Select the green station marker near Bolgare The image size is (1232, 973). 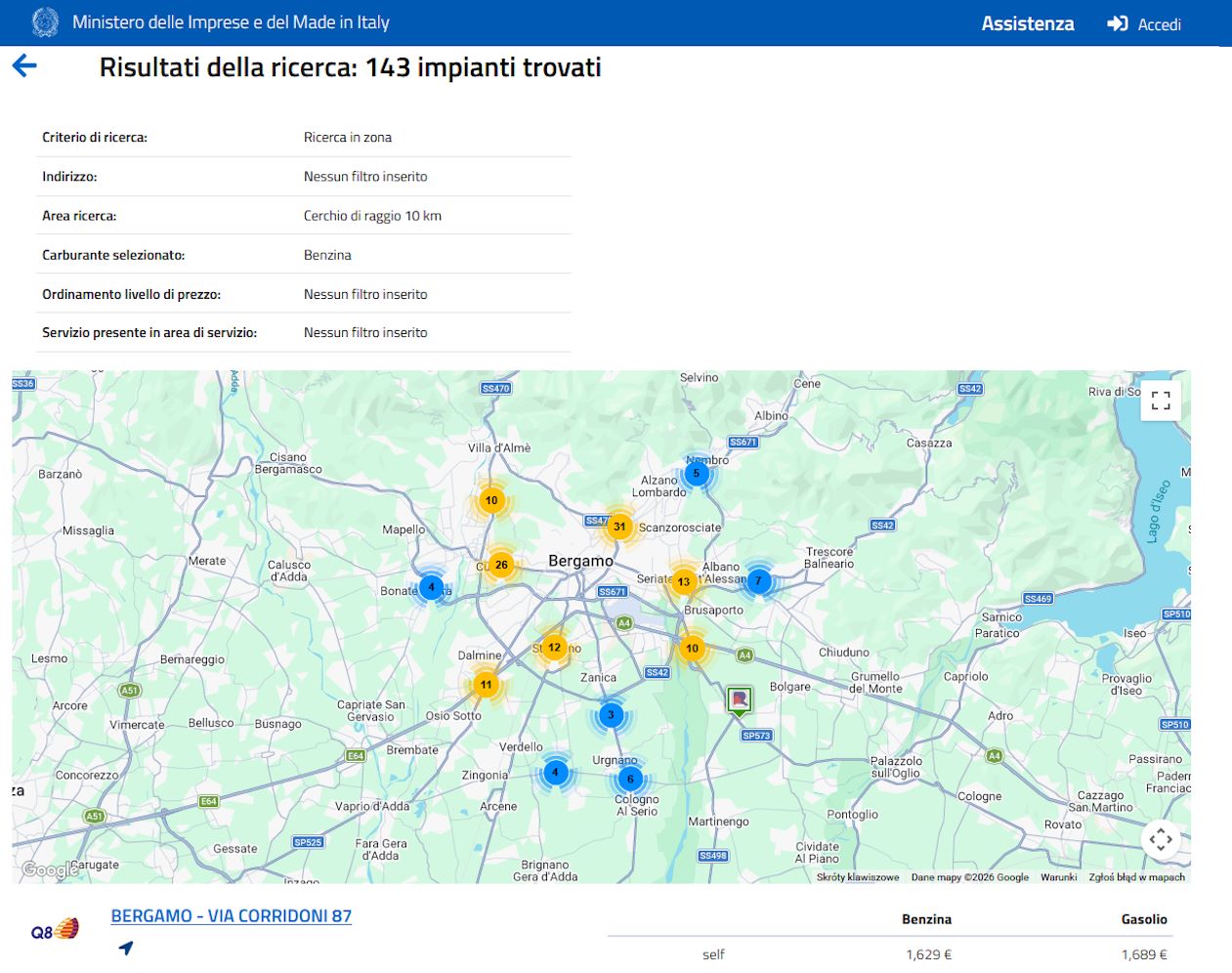740,699
